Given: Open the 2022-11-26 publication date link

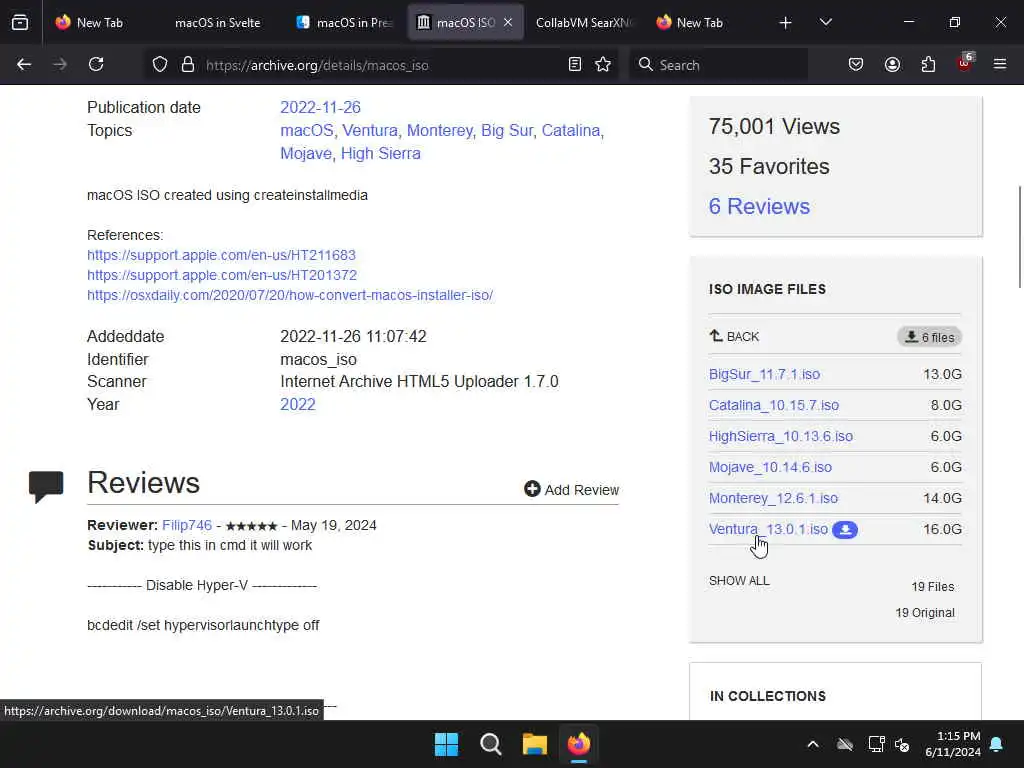Looking at the screenshot, I should (x=320, y=107).
